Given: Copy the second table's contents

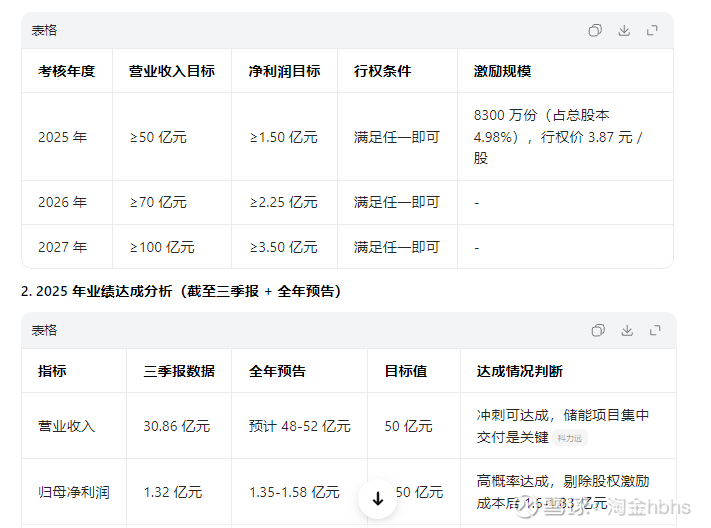Looking at the screenshot, I should pos(598,331).
